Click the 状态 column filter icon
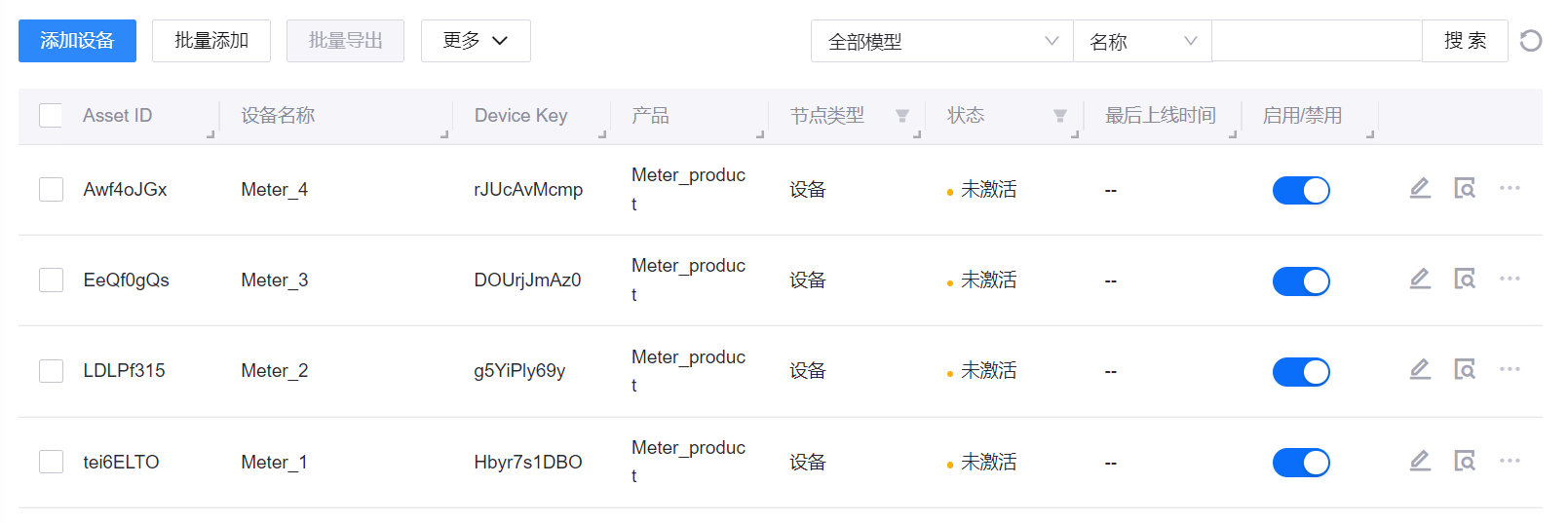This screenshot has width=1568, height=523. coord(1060,116)
